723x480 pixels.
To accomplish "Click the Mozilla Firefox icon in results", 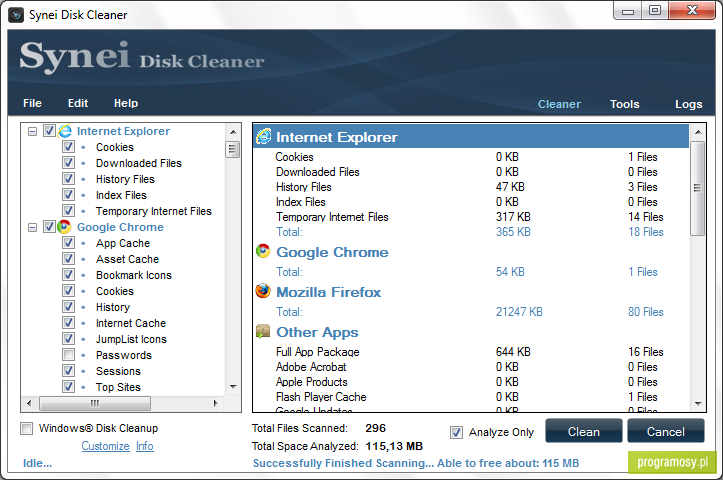I will 263,291.
